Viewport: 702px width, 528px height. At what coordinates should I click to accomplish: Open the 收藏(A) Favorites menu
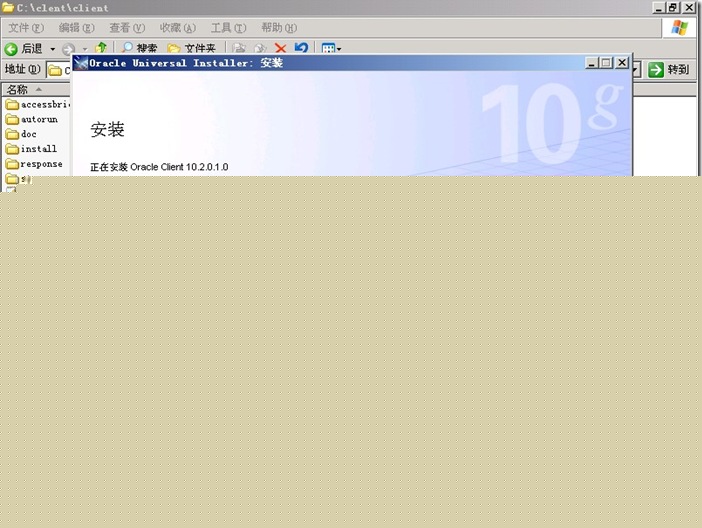click(178, 28)
